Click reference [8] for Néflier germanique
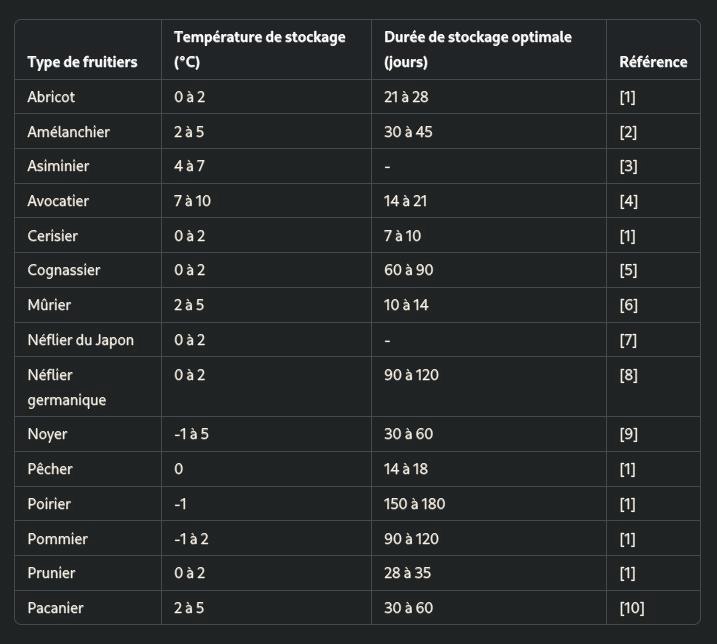The image size is (717, 644). 627,375
